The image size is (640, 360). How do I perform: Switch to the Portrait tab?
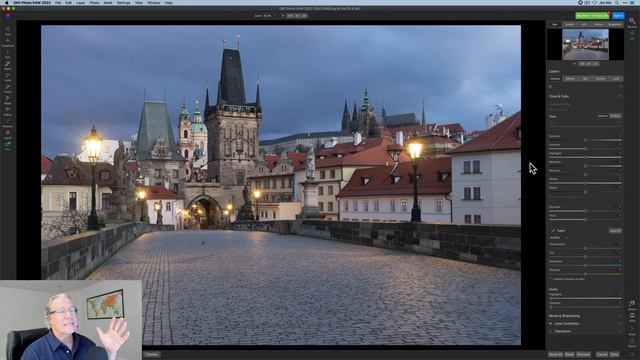point(600,78)
